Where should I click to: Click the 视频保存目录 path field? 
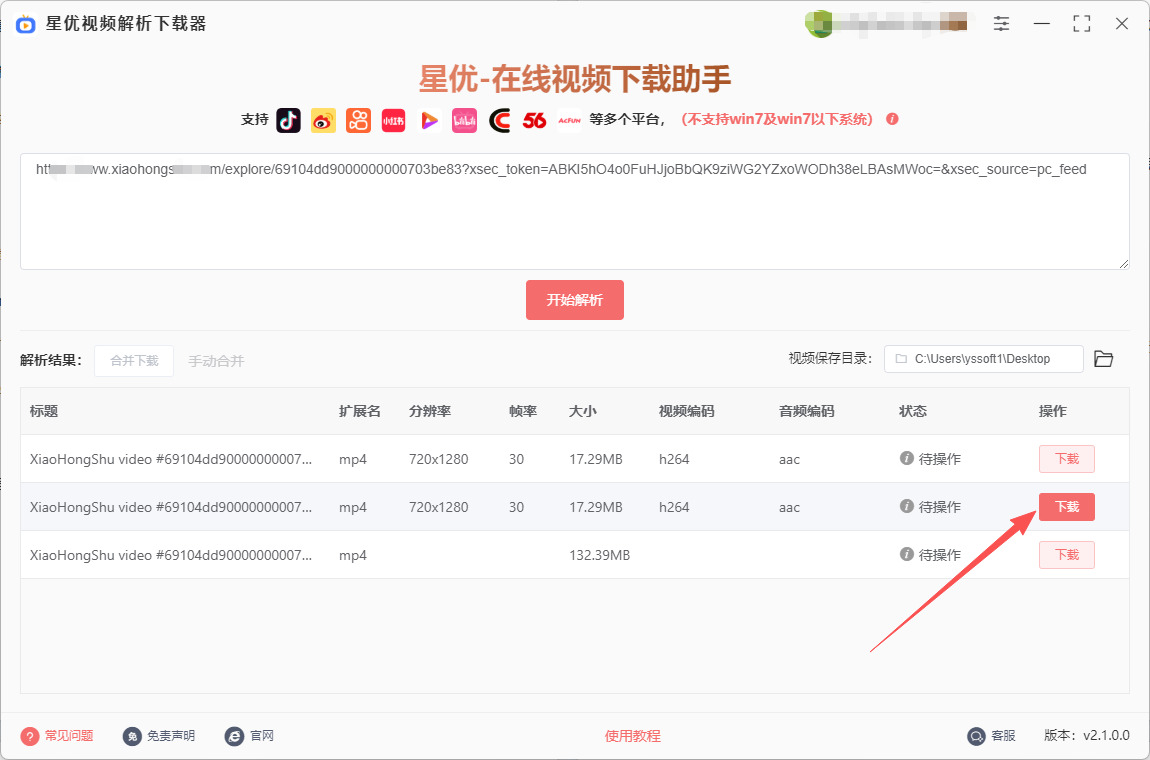[984, 359]
